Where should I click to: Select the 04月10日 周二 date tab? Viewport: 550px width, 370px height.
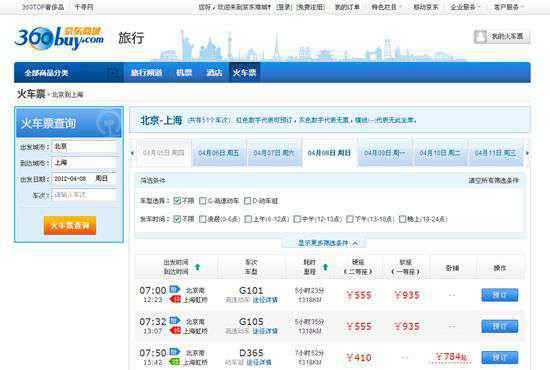click(440, 153)
